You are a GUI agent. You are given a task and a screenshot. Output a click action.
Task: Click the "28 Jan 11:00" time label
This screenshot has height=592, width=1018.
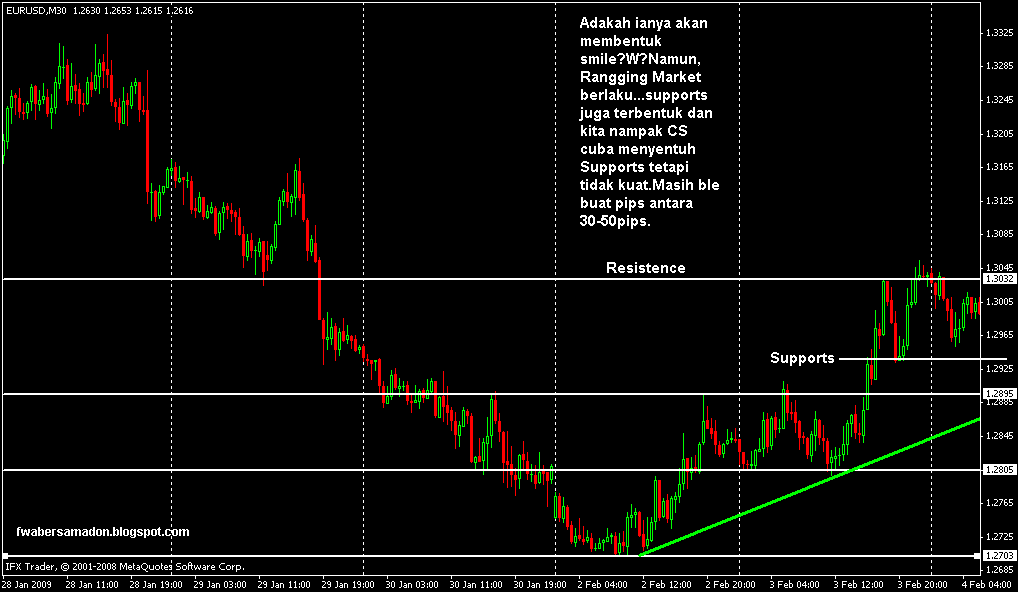pos(90,584)
